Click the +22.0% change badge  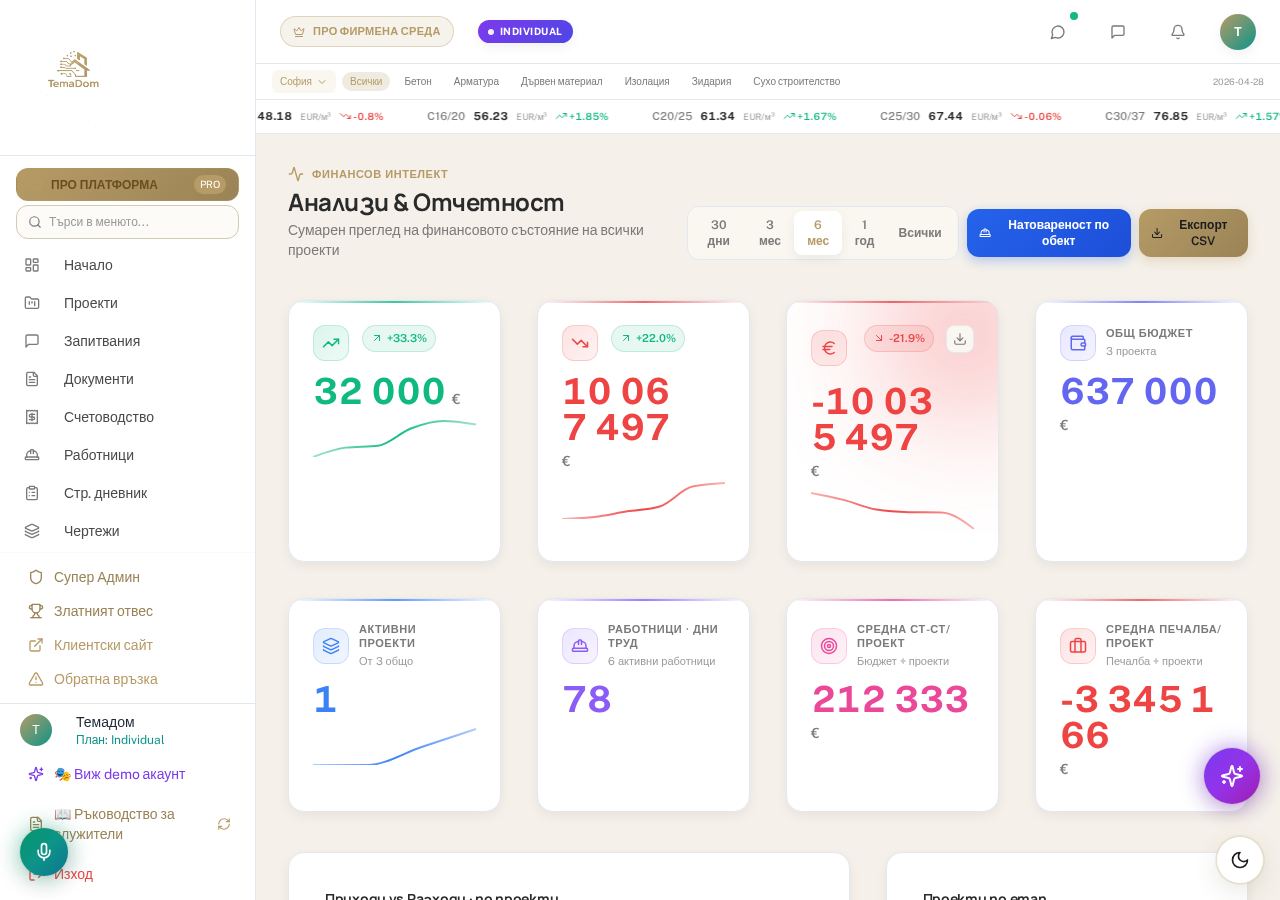[x=648, y=338]
